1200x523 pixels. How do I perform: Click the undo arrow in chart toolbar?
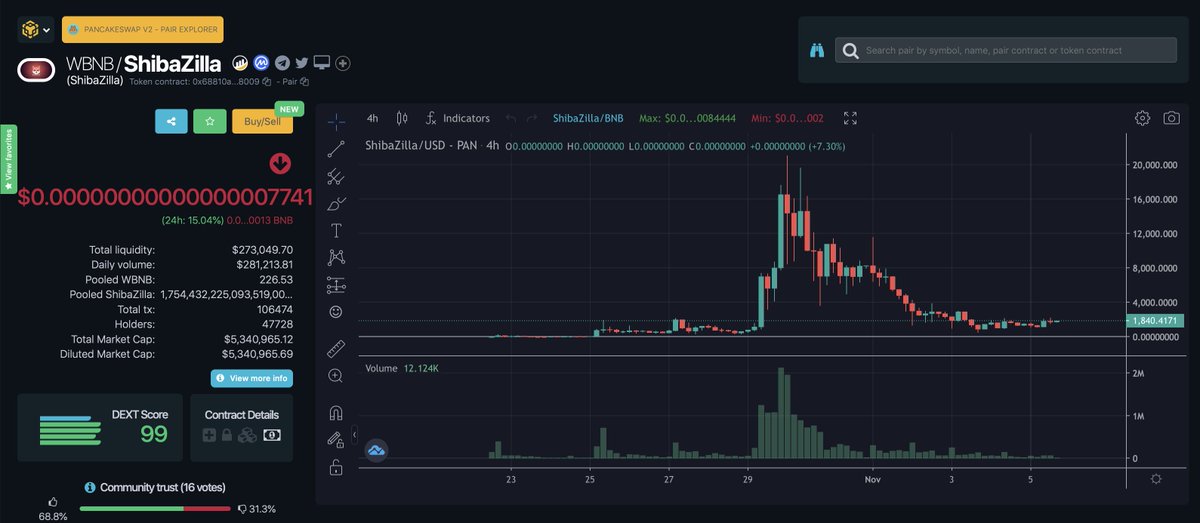pyautogui.click(x=511, y=118)
